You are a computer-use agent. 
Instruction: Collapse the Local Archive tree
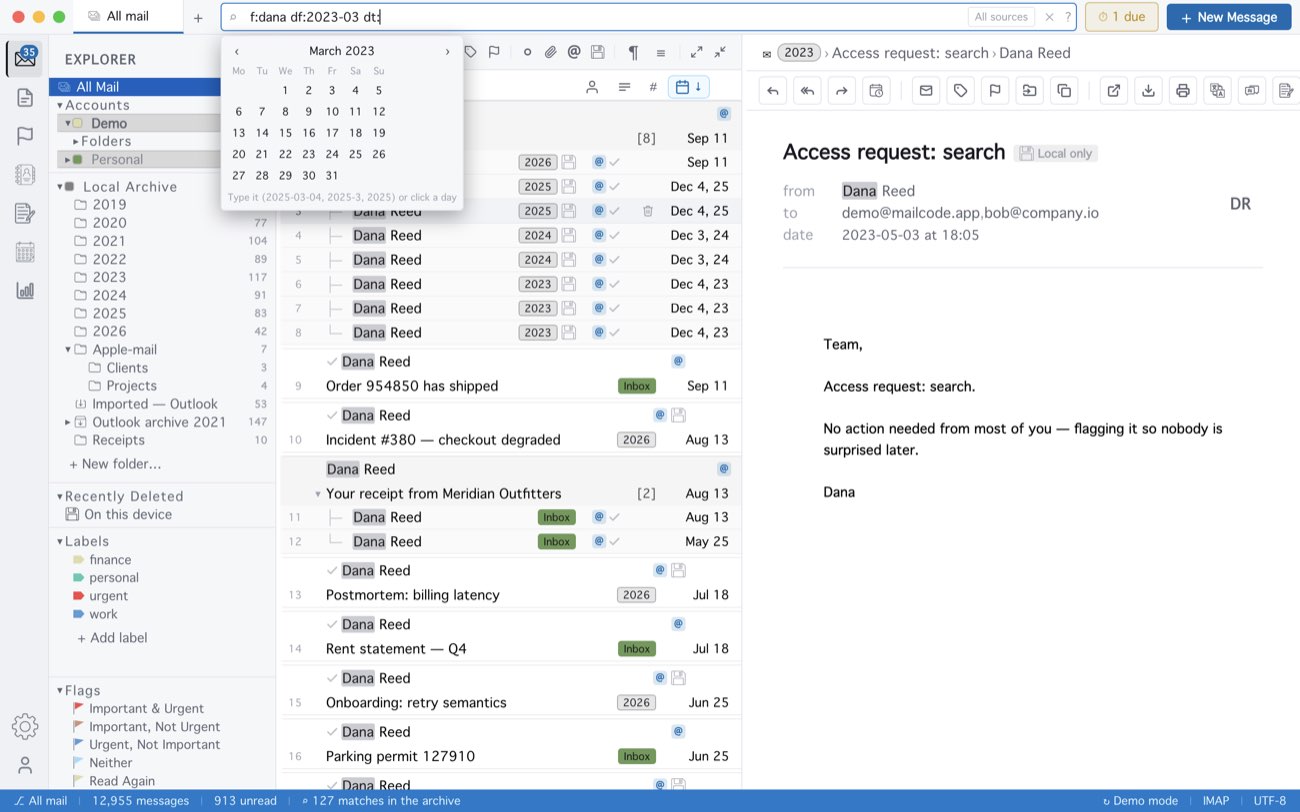click(60, 187)
